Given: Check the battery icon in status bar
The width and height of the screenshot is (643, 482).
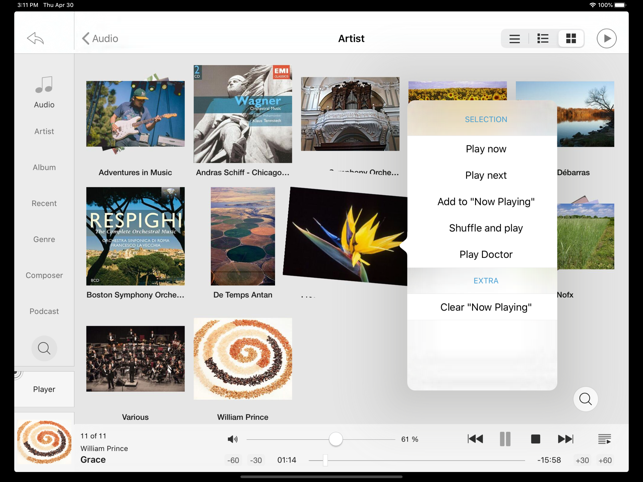Looking at the screenshot, I should pyautogui.click(x=620, y=5).
